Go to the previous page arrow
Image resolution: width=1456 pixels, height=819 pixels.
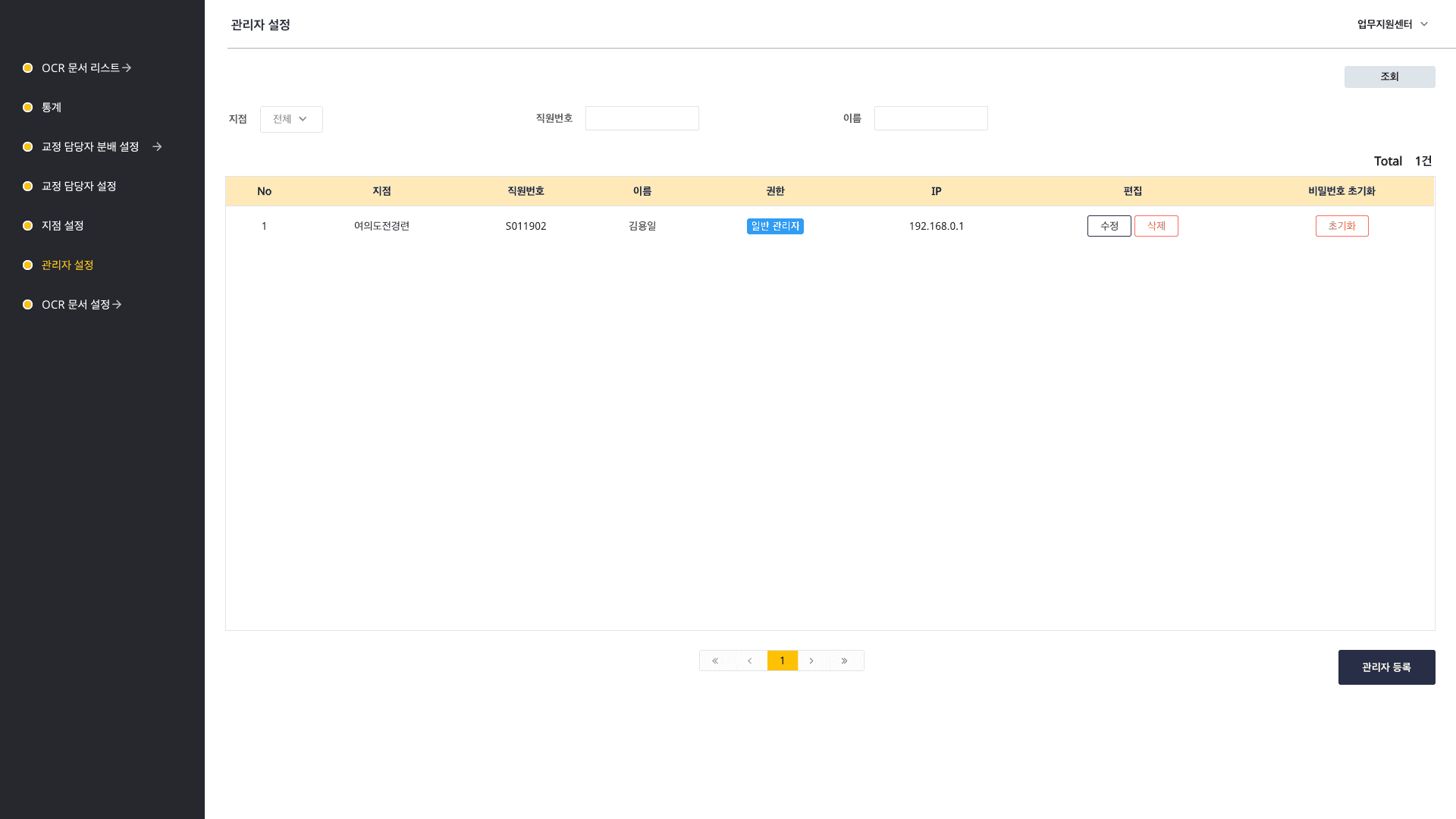750,661
